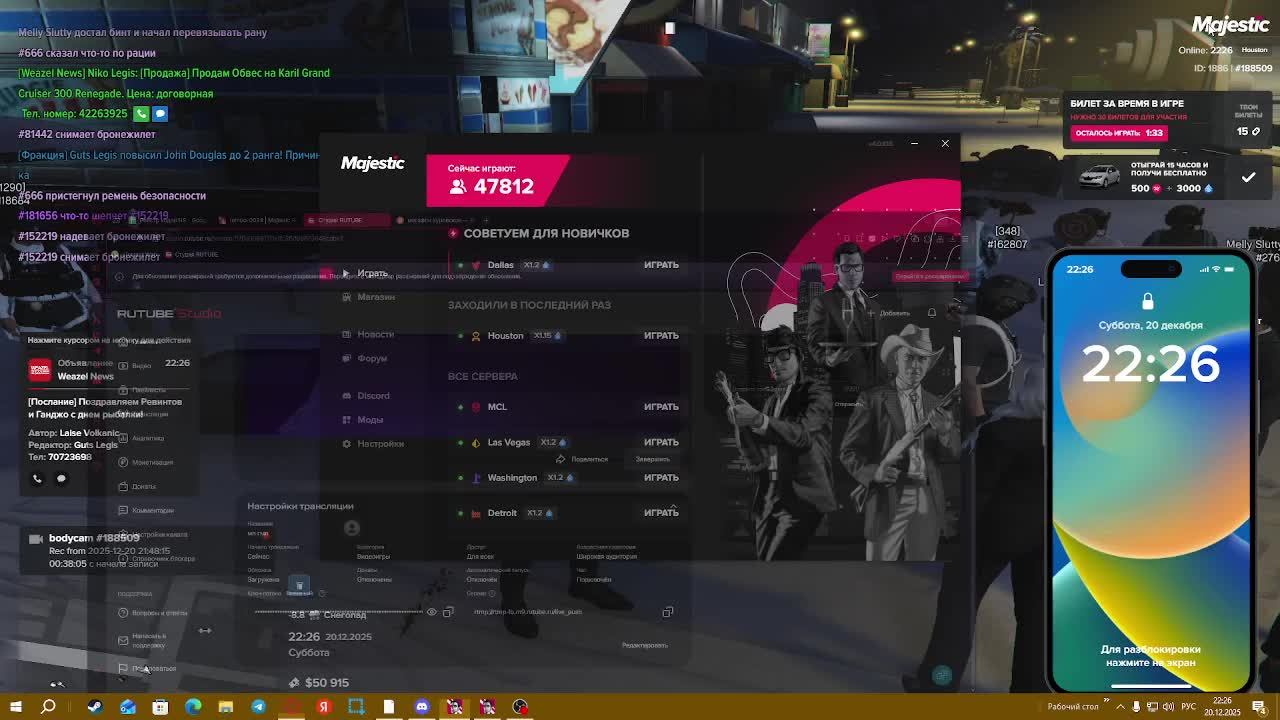Expand the hidden system tray icons
The image size is (1280, 720).
[1121, 707]
